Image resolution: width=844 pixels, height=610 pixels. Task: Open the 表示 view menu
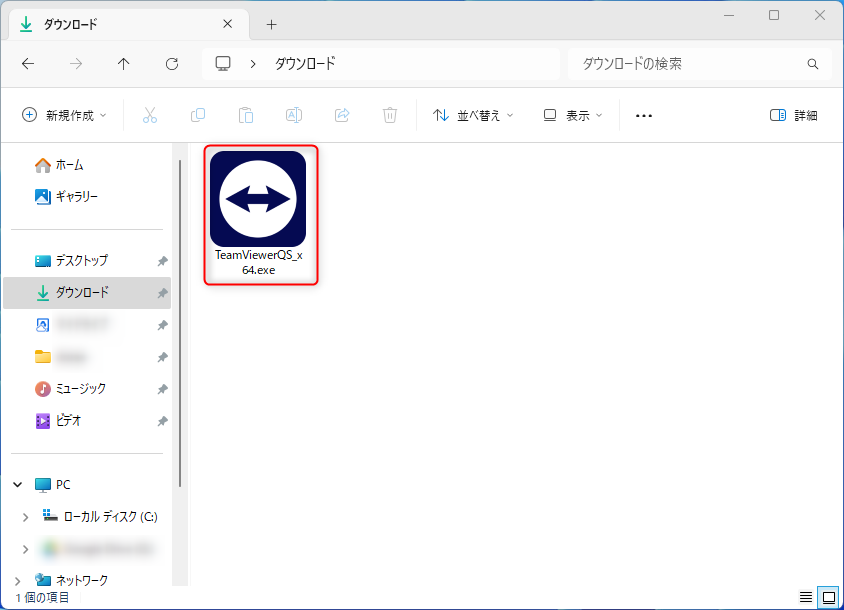[573, 115]
